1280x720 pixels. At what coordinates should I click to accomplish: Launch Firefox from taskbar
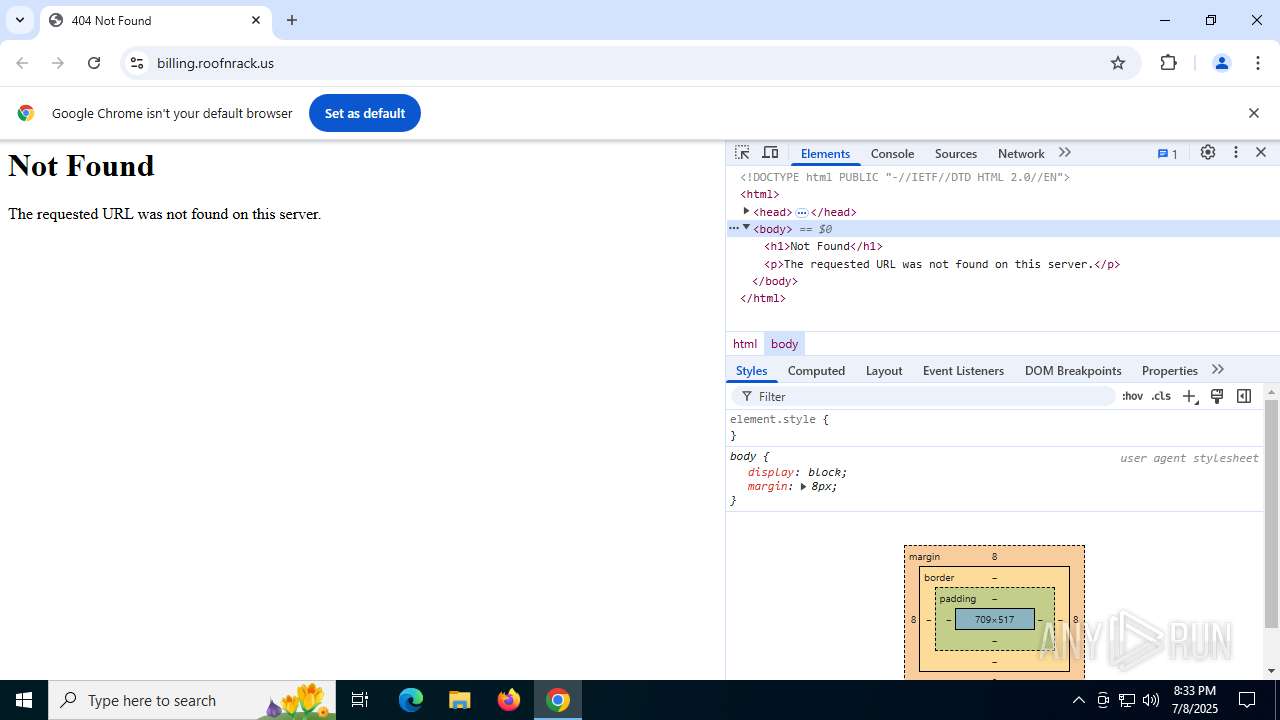[x=509, y=700]
